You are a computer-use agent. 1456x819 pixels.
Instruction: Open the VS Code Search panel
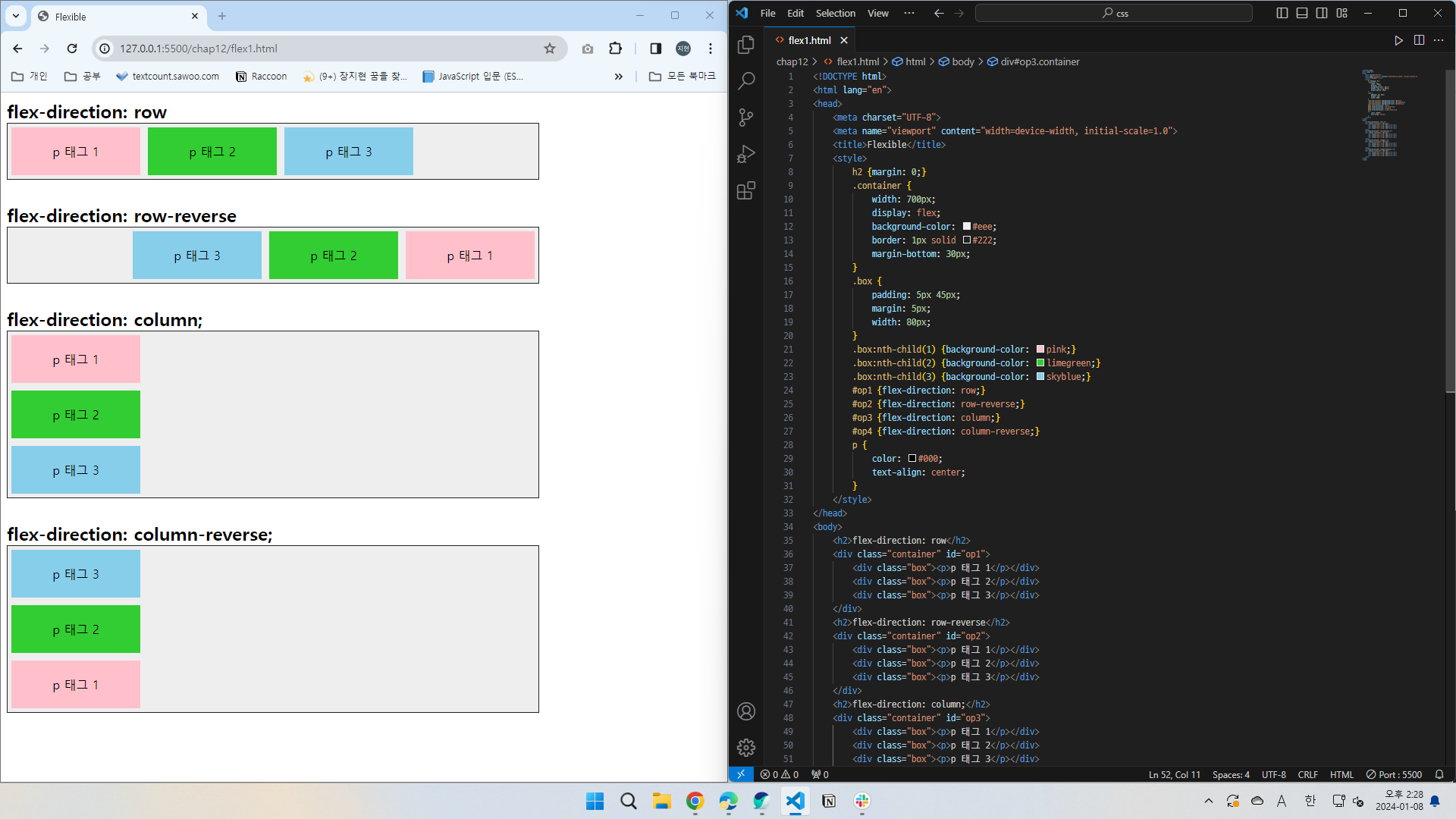coord(746,80)
